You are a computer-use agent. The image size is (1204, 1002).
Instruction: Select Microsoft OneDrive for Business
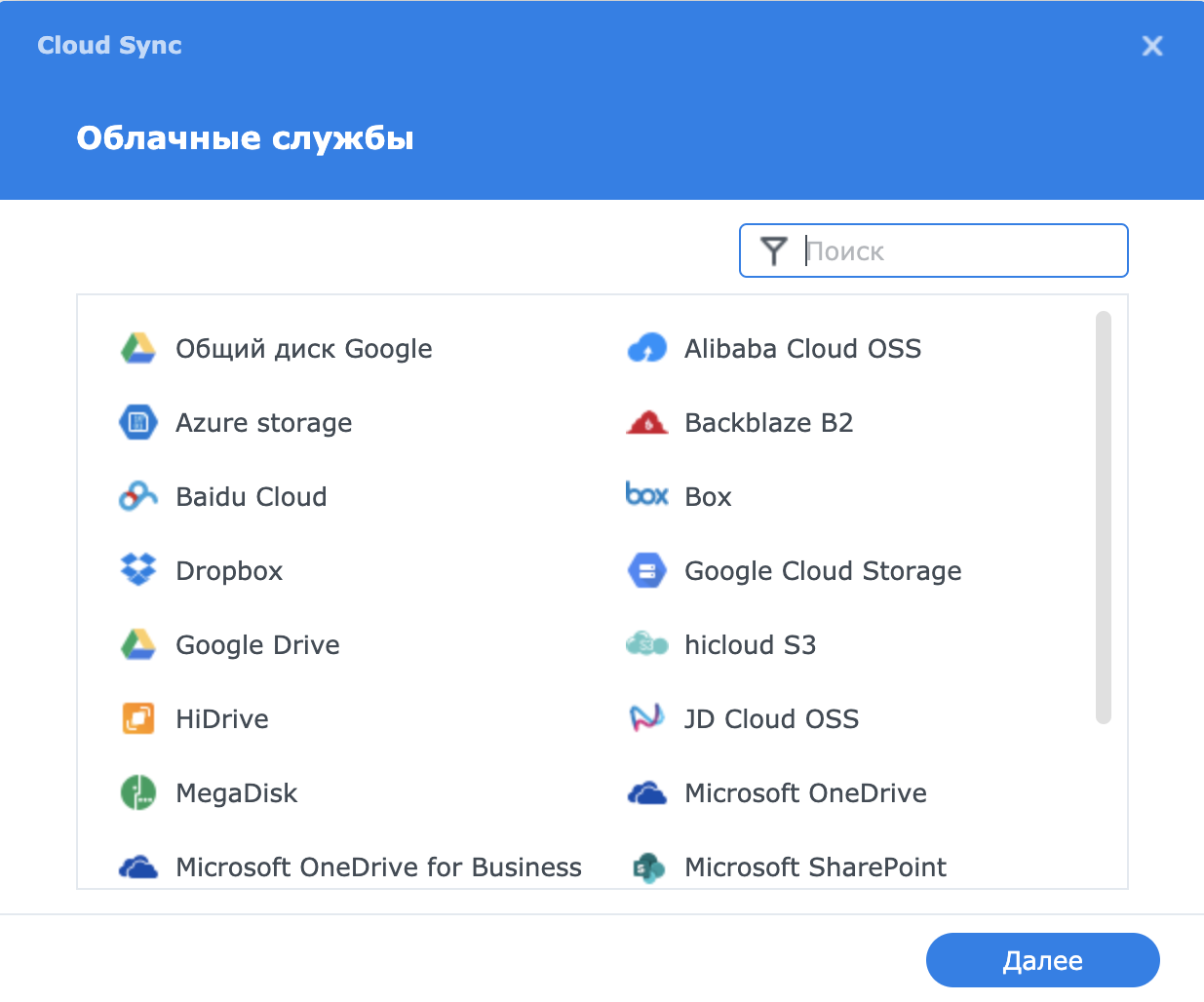378,867
